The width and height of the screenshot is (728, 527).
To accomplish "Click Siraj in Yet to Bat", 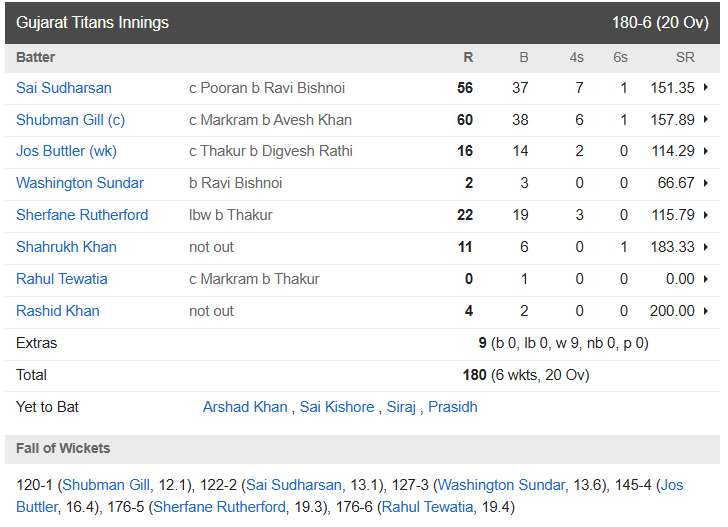I will (x=401, y=407).
